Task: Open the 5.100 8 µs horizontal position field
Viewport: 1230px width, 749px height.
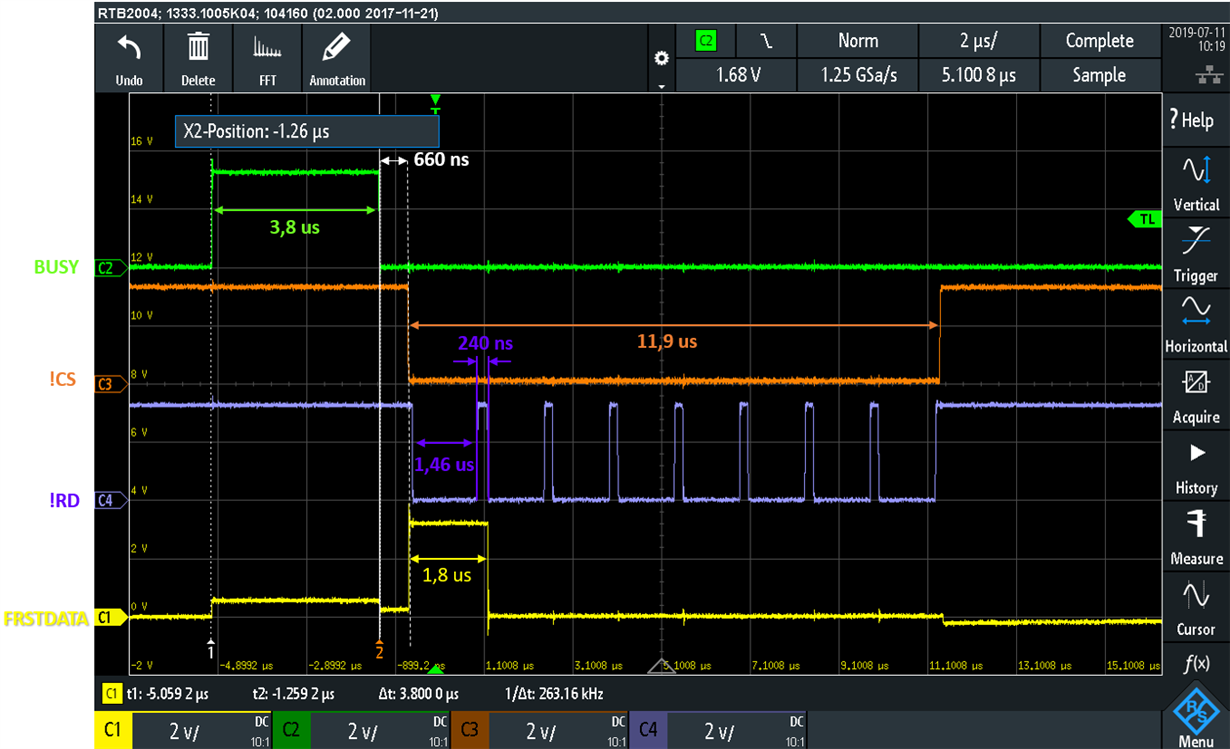Action: (x=979, y=75)
